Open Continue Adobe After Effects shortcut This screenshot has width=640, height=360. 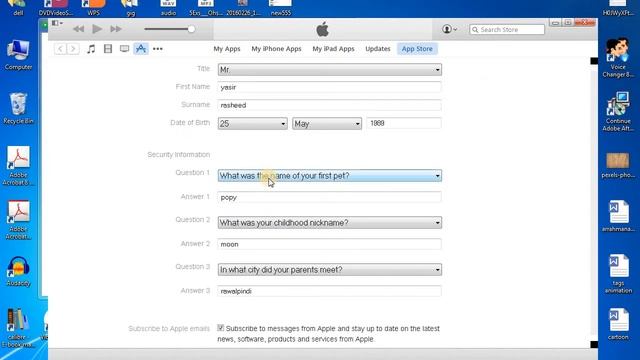tap(618, 111)
